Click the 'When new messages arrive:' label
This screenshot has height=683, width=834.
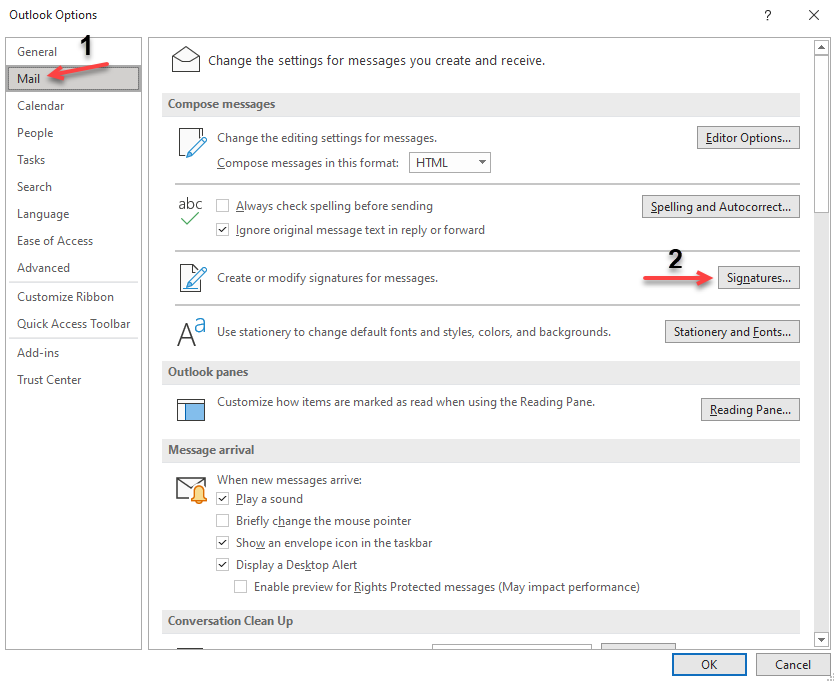point(289,480)
